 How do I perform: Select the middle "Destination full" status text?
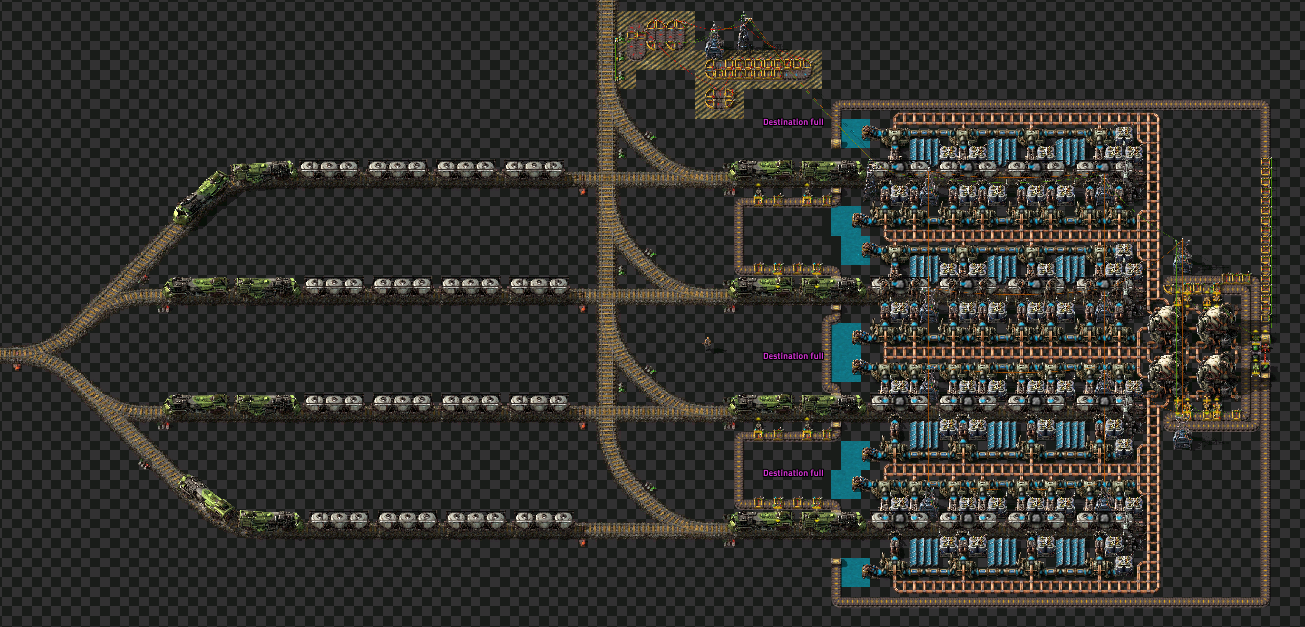[793, 356]
